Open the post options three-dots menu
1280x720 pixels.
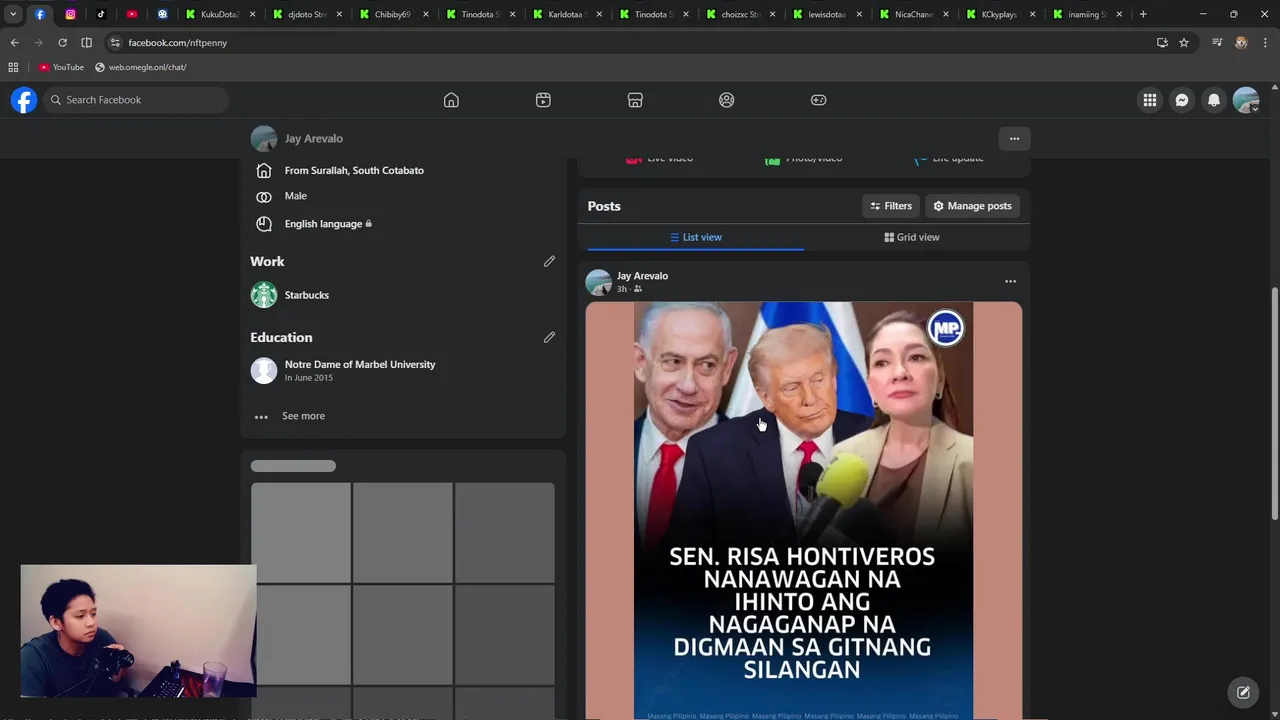click(1010, 281)
